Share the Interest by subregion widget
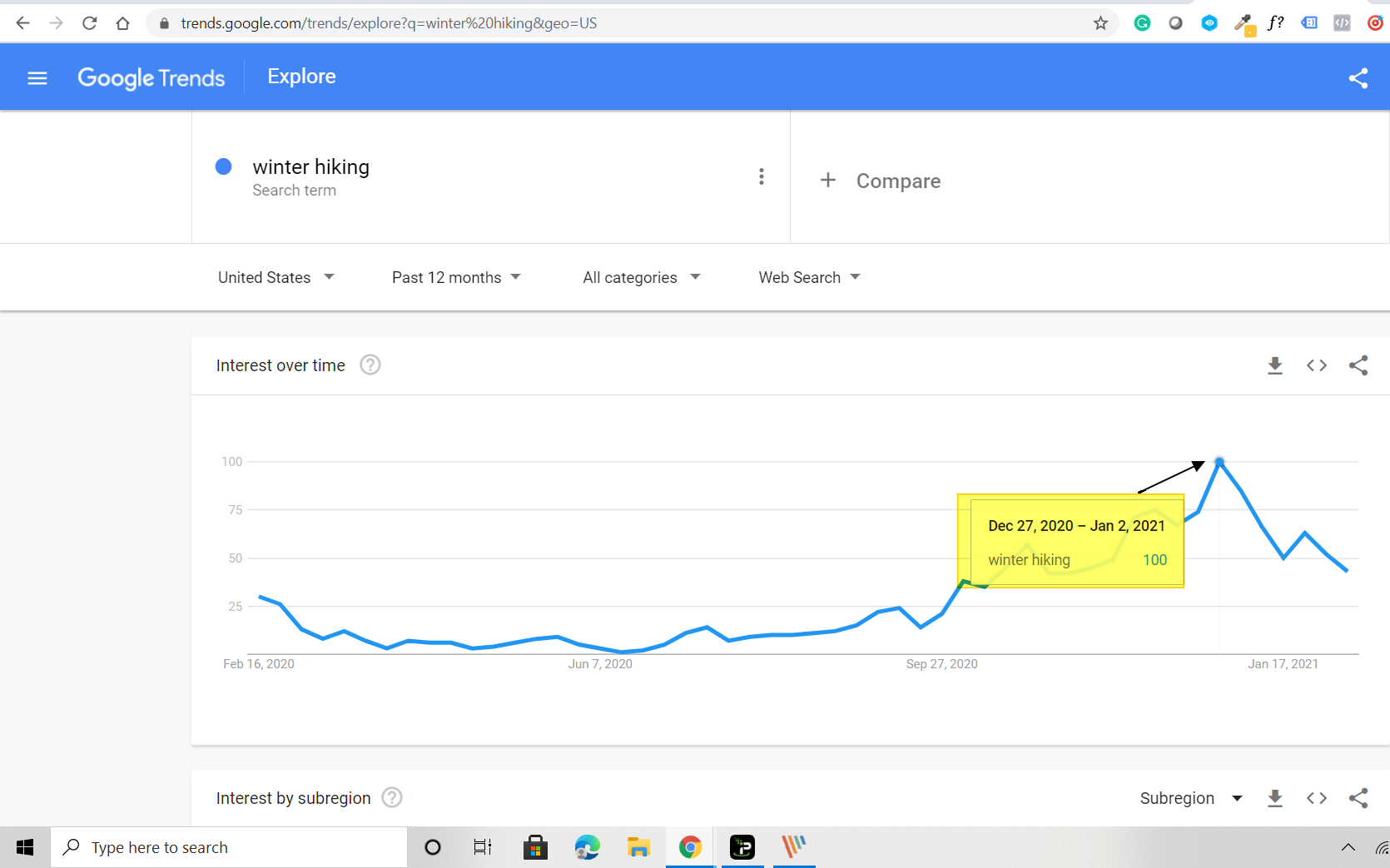 1358,798
